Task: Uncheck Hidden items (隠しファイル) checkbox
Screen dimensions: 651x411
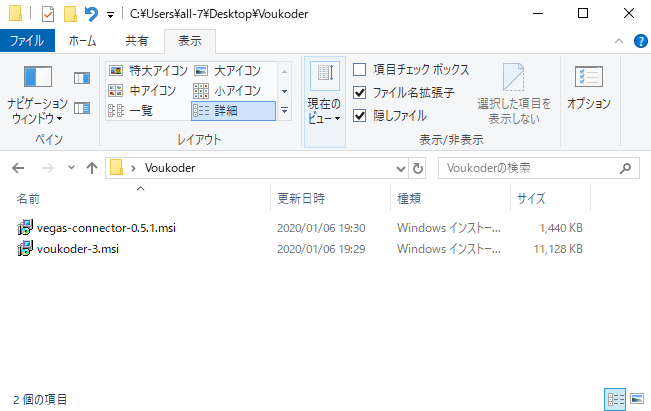Action: (x=360, y=114)
